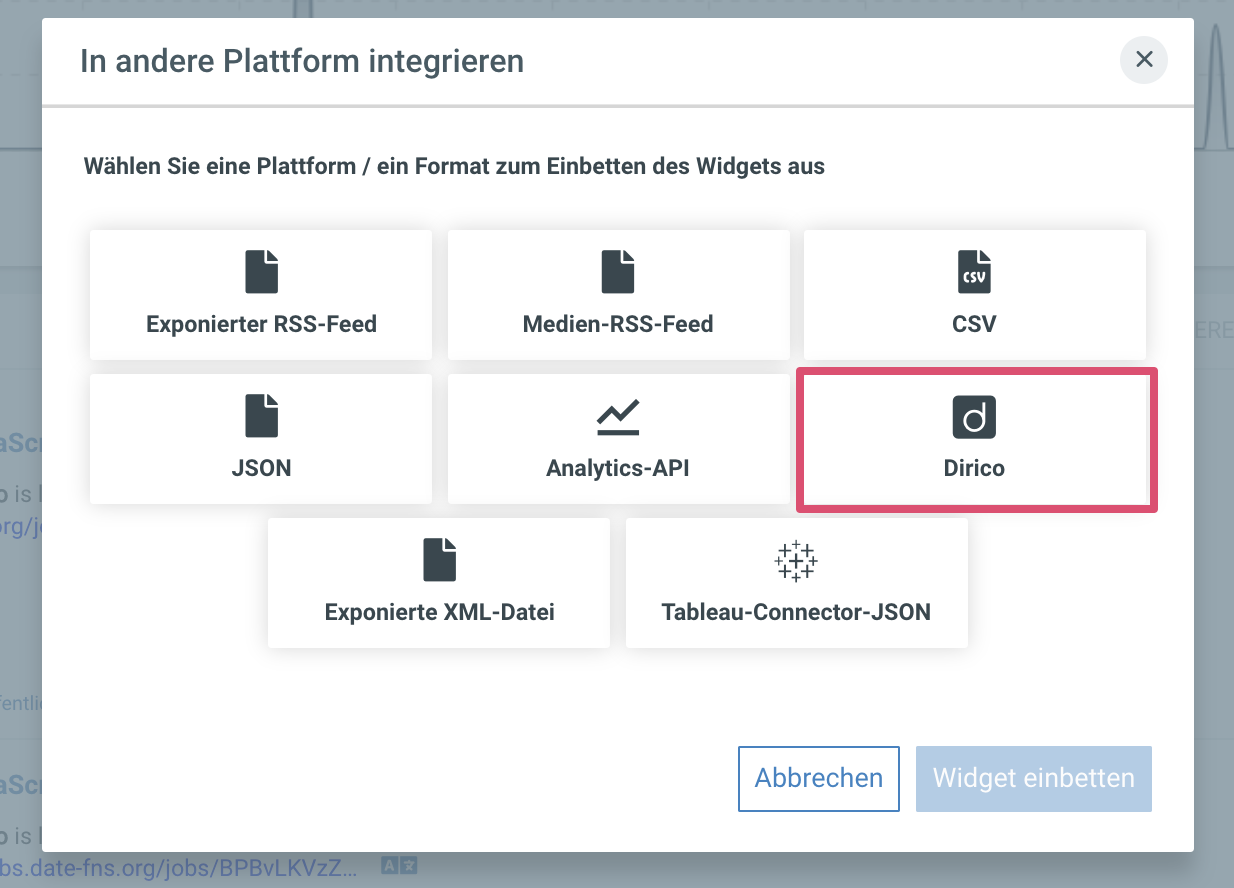Close the platform integration dialog

point(1144,60)
